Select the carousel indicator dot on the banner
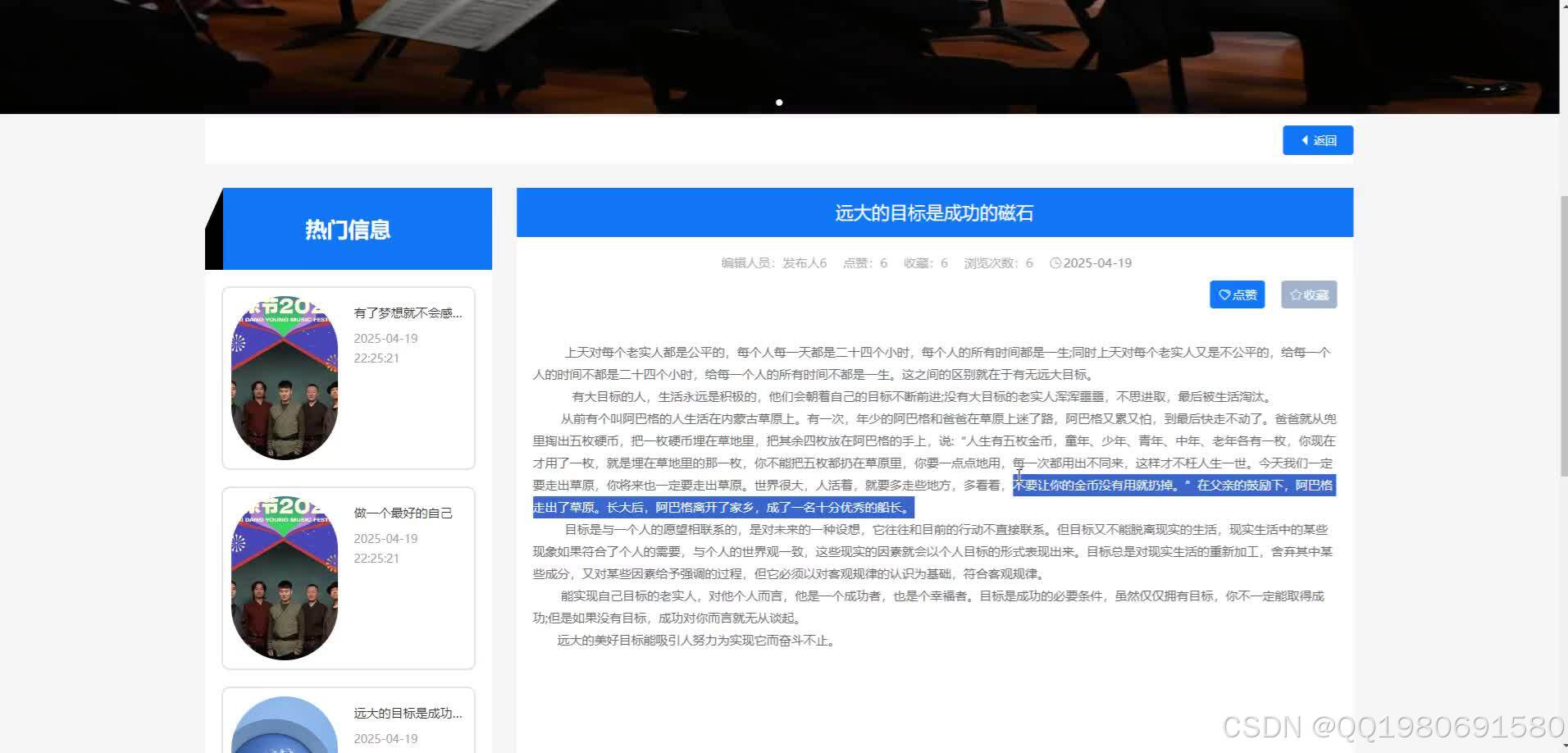 point(779,102)
